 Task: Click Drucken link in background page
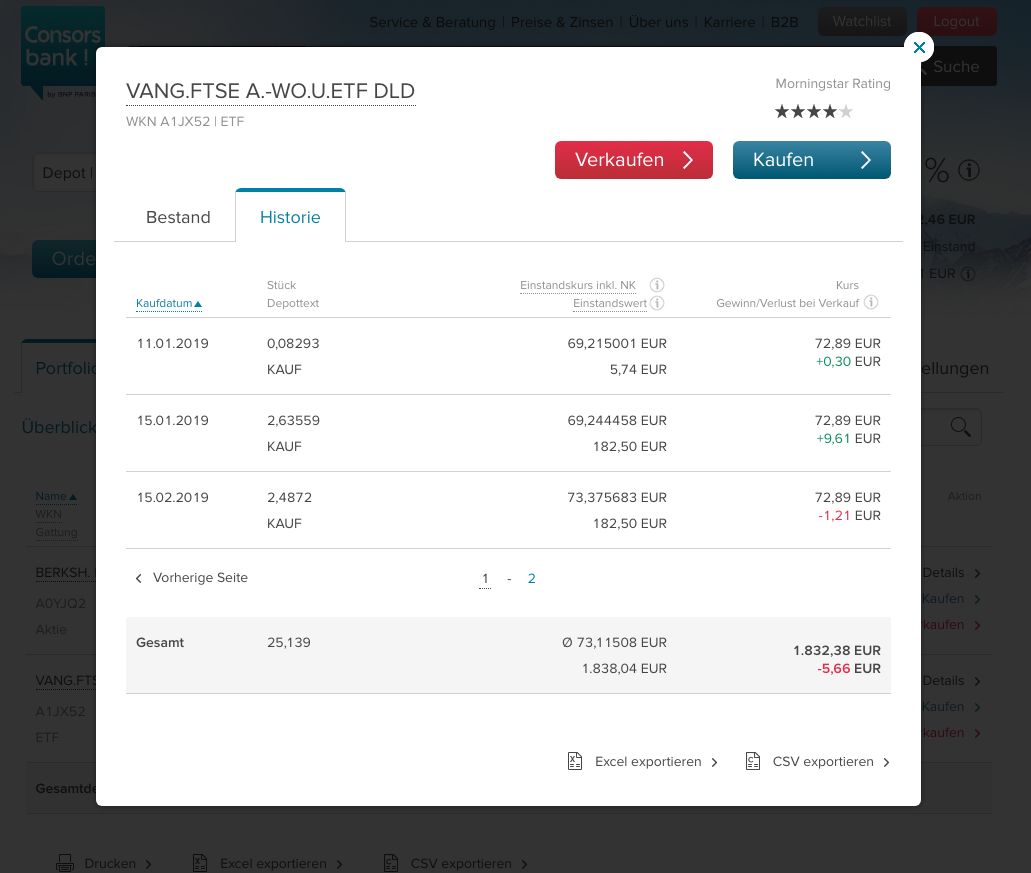pyautogui.click(x=110, y=863)
